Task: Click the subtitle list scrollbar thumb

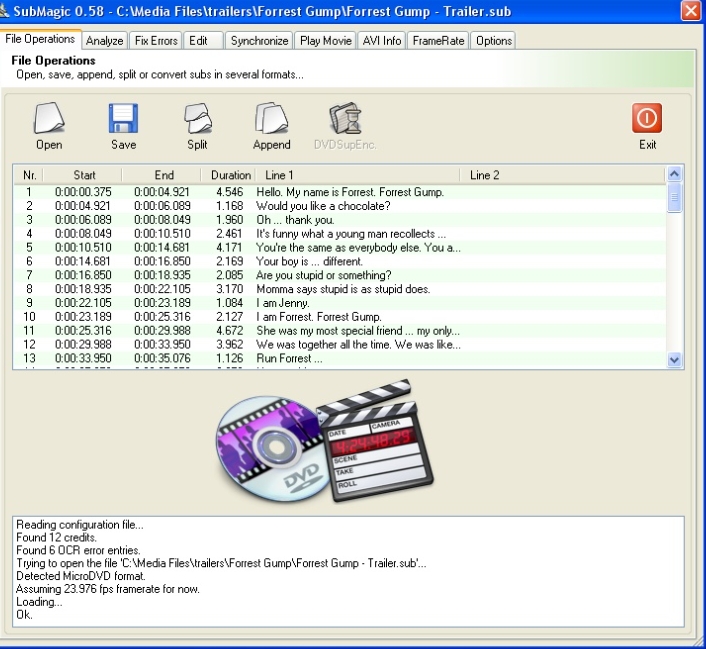Action: [x=674, y=197]
